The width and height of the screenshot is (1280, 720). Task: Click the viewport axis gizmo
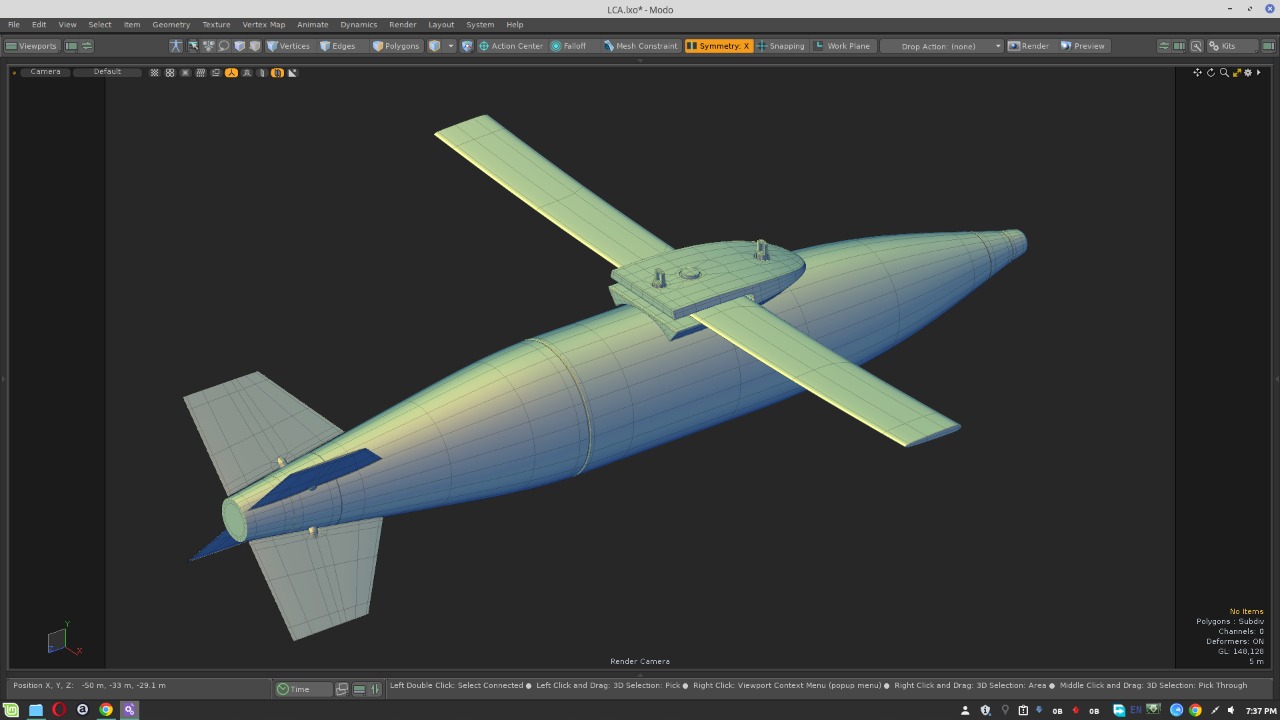(63, 640)
